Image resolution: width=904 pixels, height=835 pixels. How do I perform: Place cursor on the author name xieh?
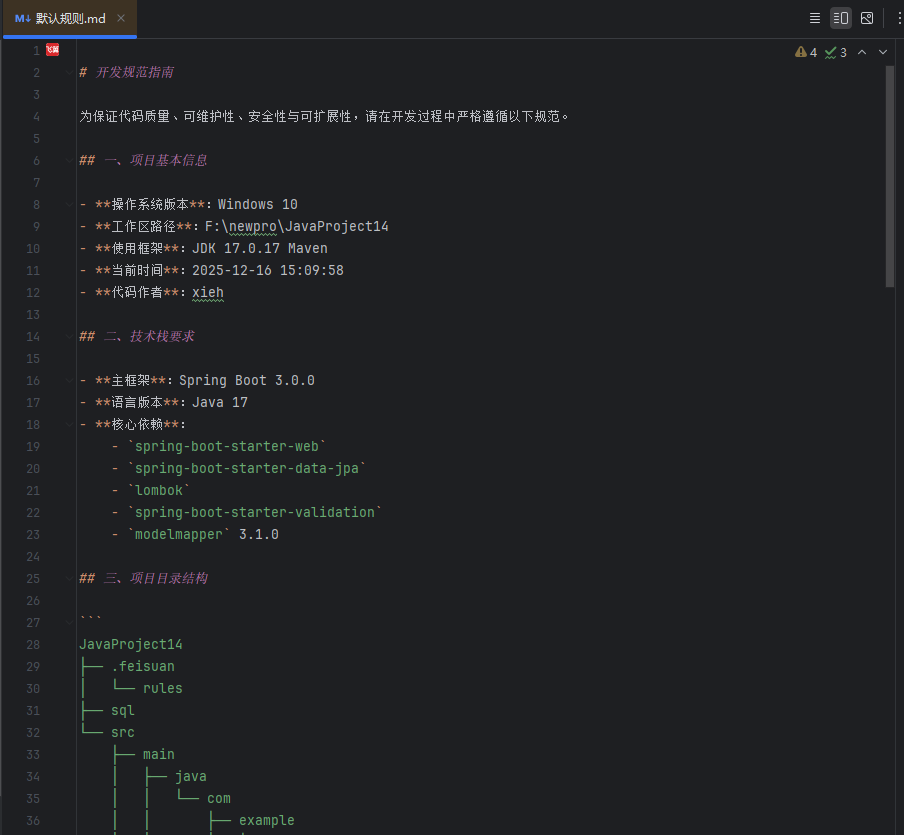(208, 292)
